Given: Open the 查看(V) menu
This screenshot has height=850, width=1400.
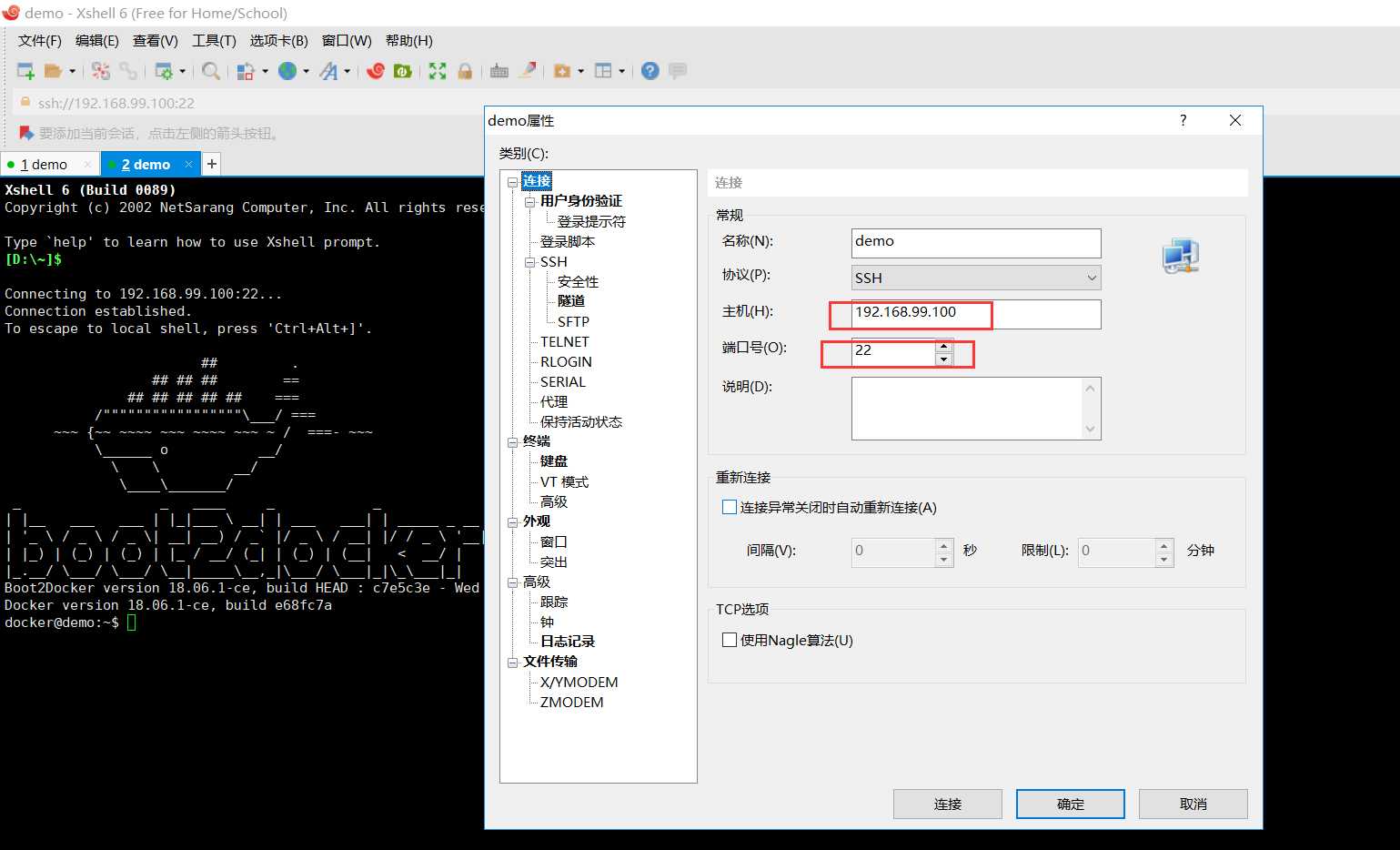Looking at the screenshot, I should pyautogui.click(x=156, y=41).
